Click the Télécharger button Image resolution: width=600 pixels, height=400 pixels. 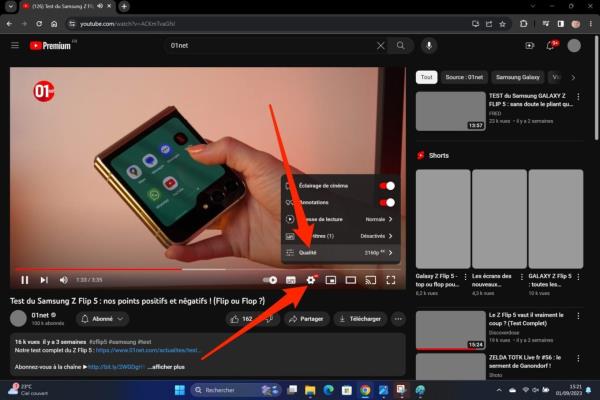tap(360, 319)
